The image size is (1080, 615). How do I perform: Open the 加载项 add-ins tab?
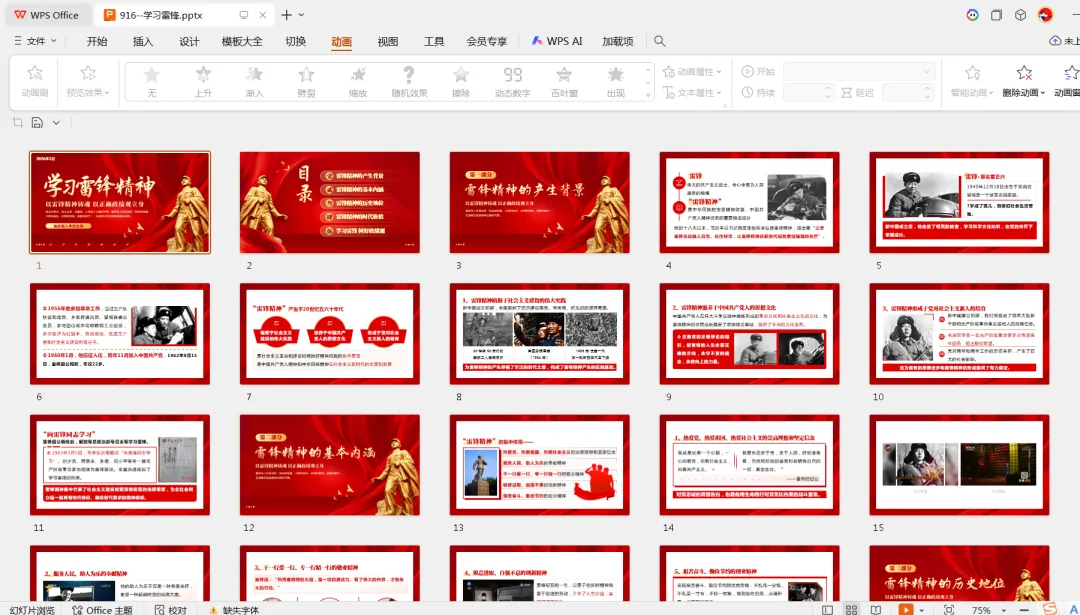click(618, 41)
